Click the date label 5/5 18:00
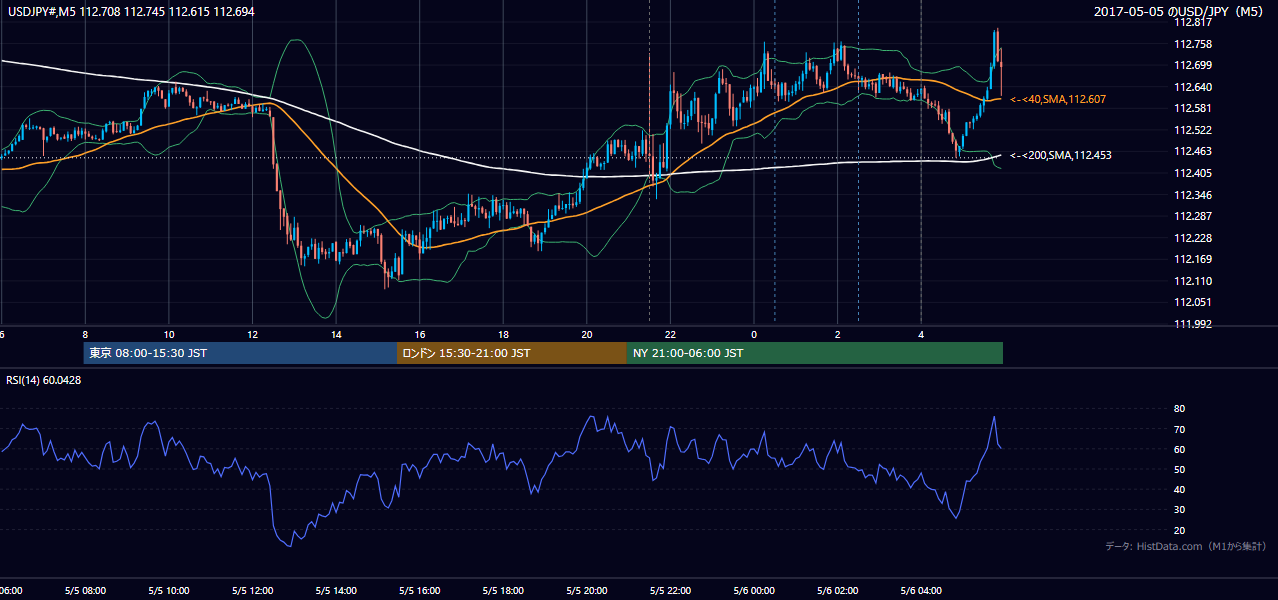The width and height of the screenshot is (1278, 600). point(504,591)
